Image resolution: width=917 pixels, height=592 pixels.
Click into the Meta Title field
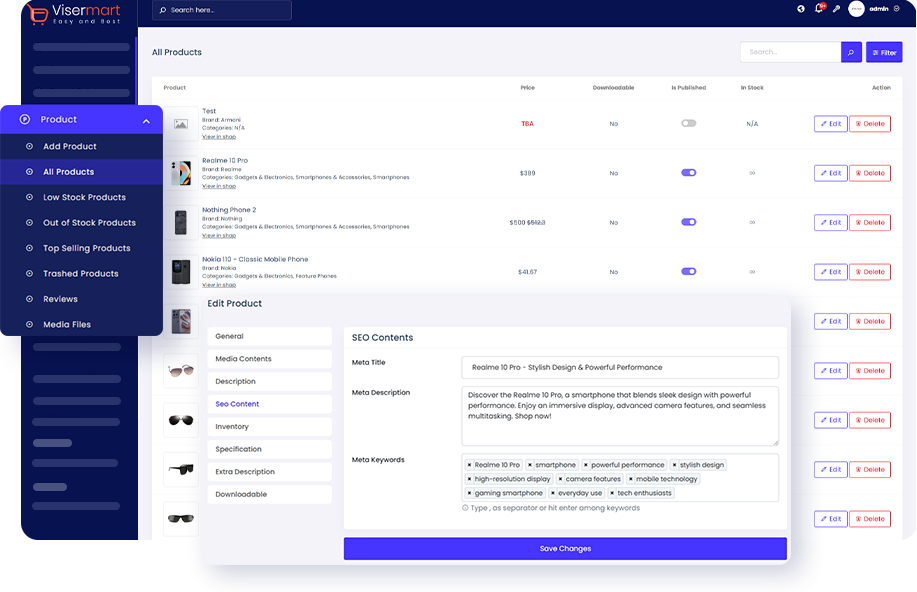[620, 367]
